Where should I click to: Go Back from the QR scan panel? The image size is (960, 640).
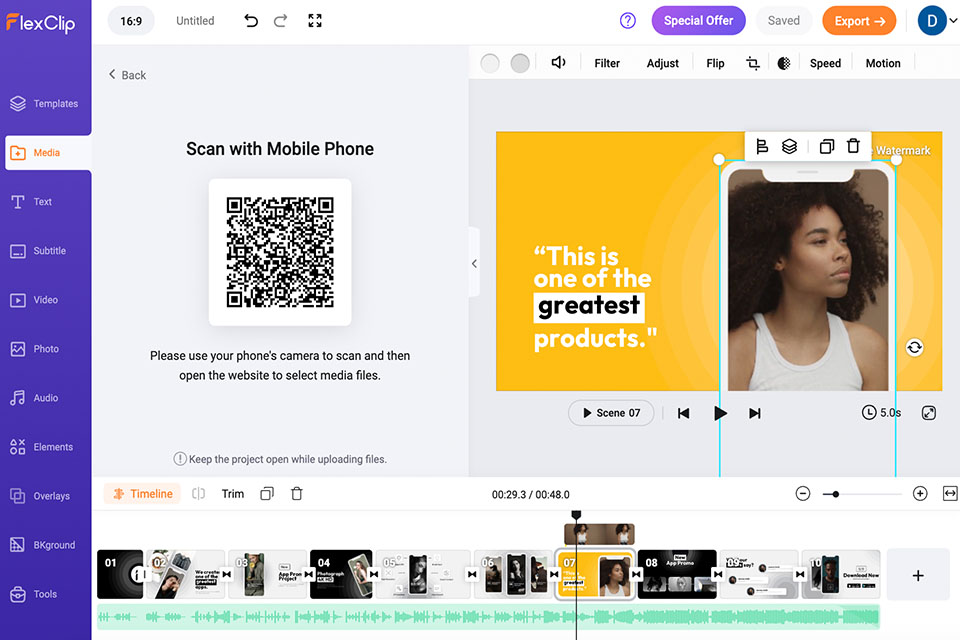coord(127,75)
